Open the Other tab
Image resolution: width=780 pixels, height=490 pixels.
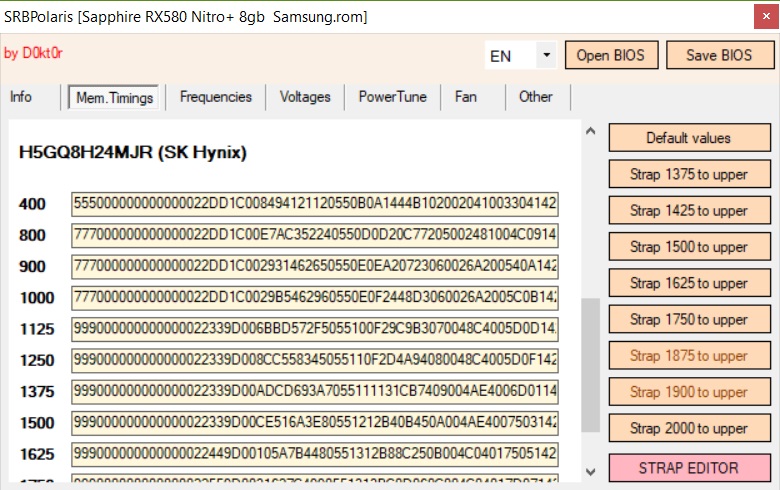(536, 97)
